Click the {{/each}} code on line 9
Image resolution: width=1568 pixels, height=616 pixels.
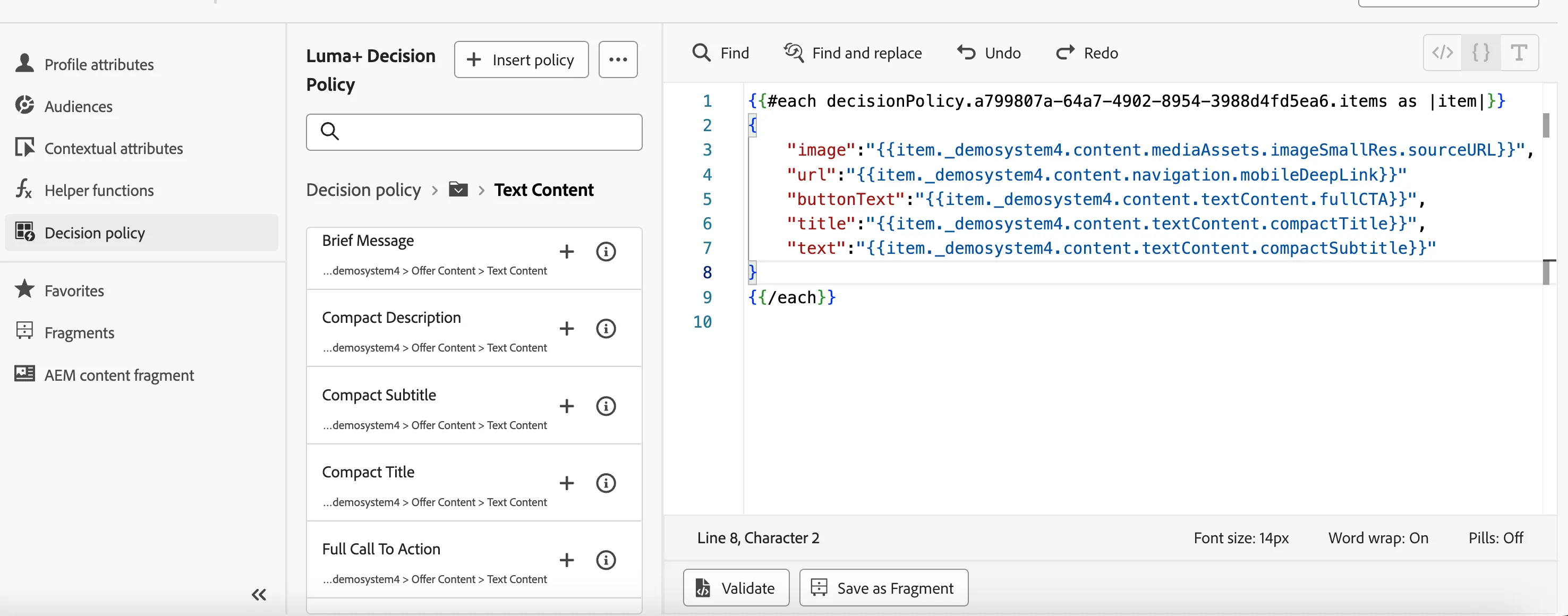[x=792, y=297]
